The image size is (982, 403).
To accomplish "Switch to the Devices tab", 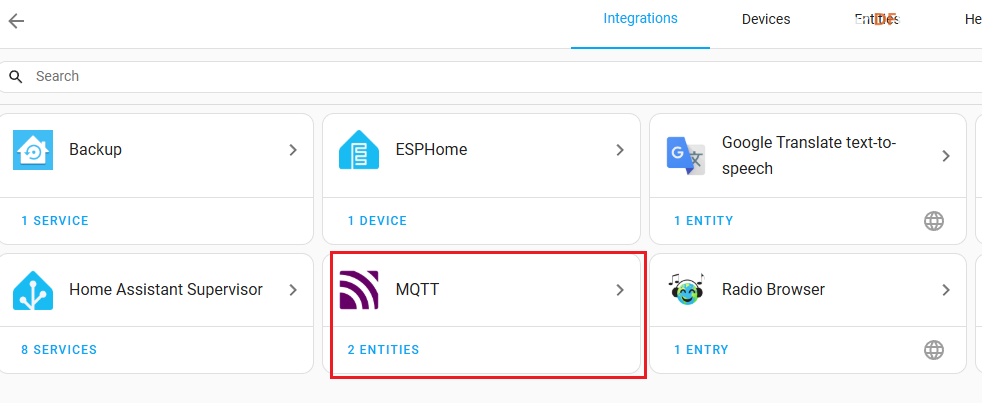I will (x=766, y=19).
